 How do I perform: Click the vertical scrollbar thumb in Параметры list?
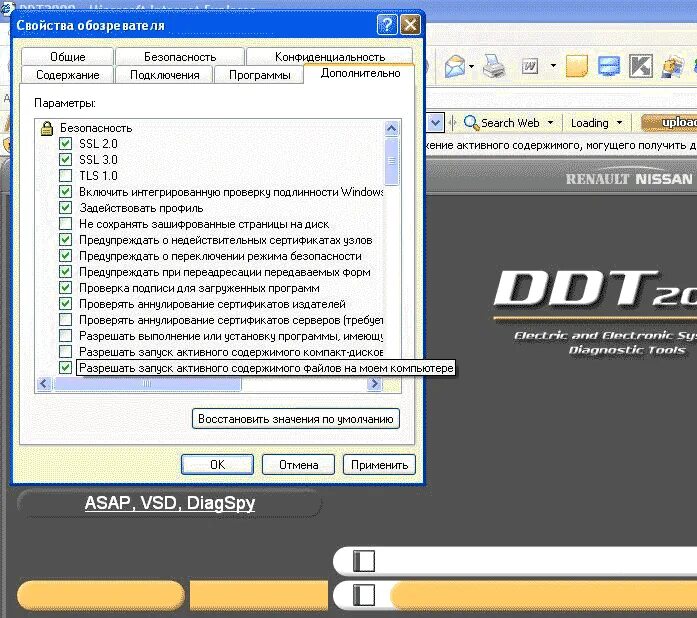(391, 161)
